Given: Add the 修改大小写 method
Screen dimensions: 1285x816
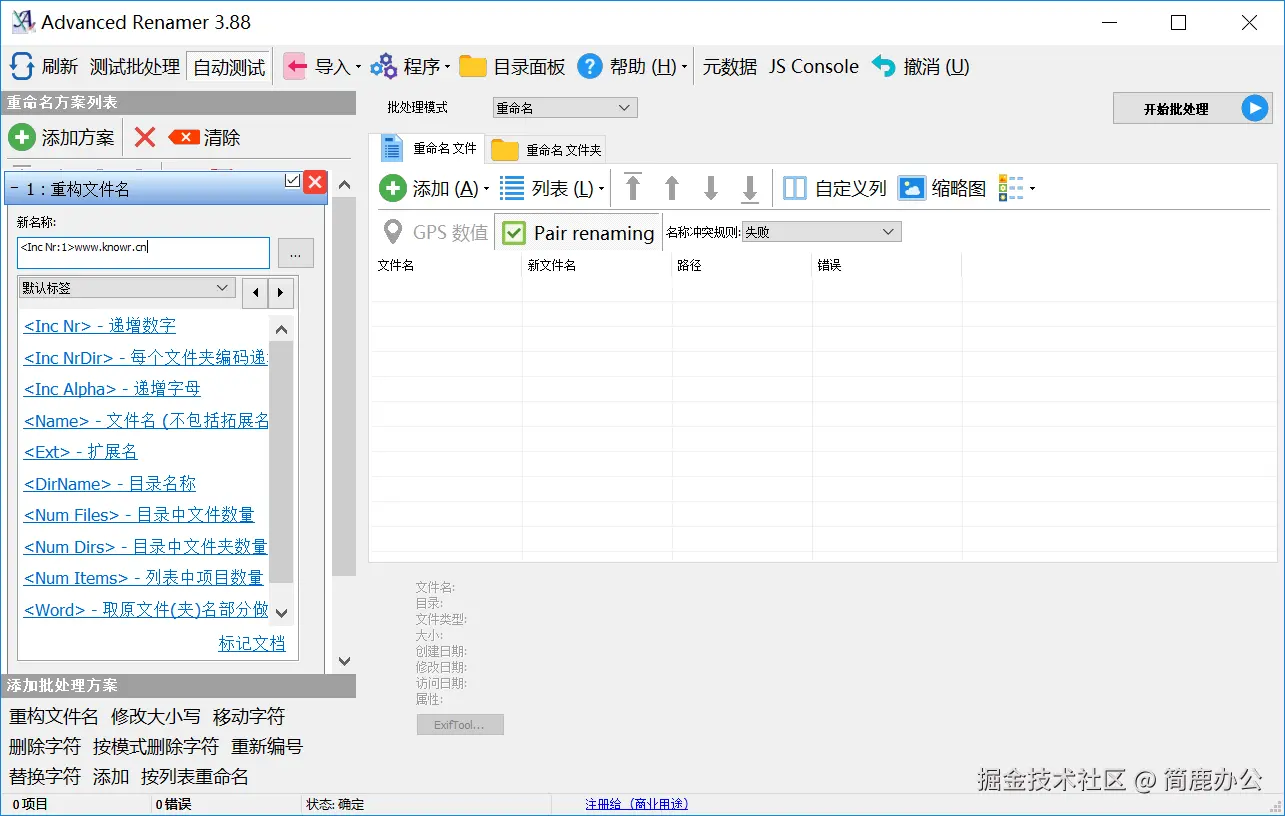Looking at the screenshot, I should (x=156, y=717).
